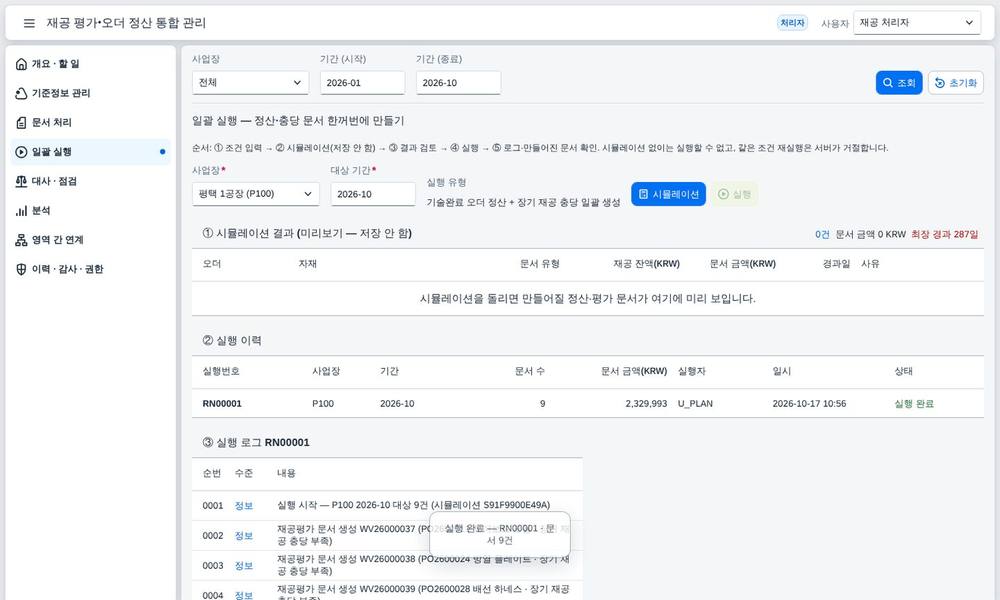Click 정보 level in log row 0001

click(x=244, y=506)
